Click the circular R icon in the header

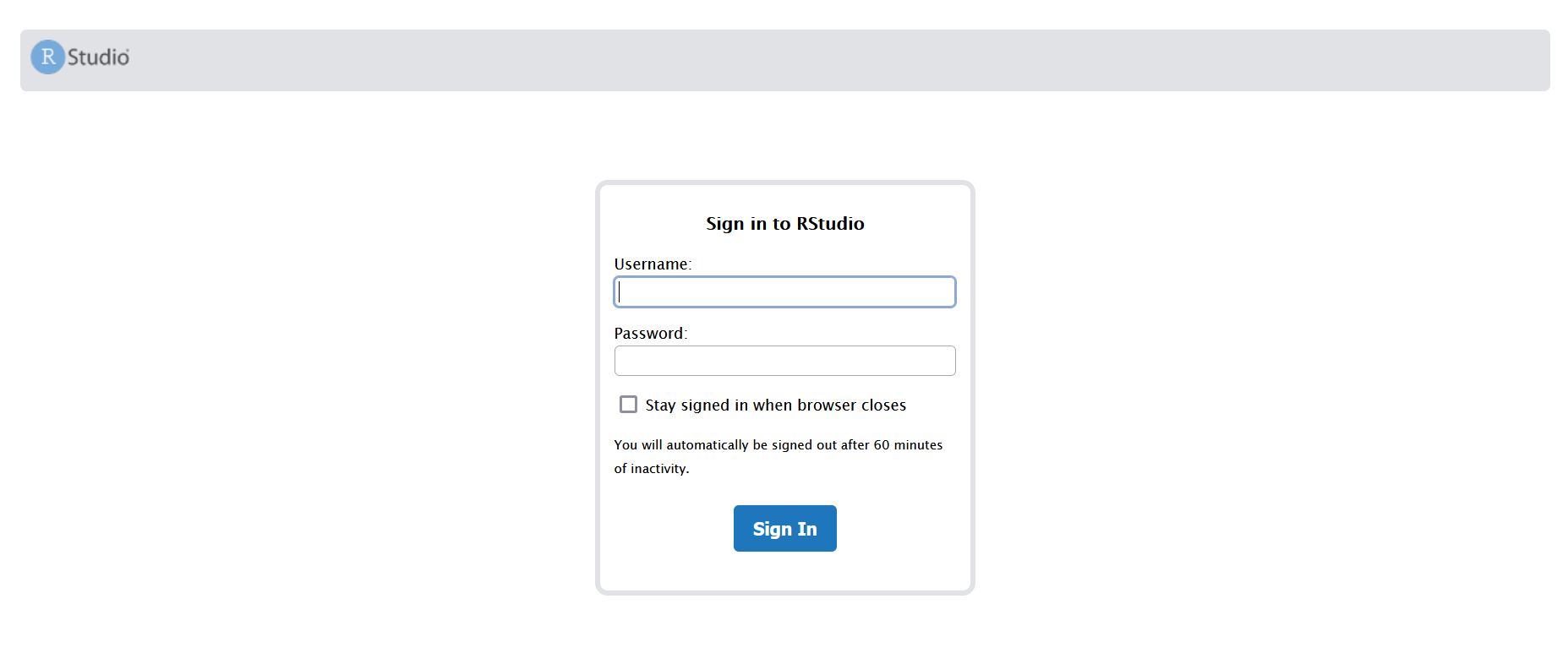coord(49,57)
